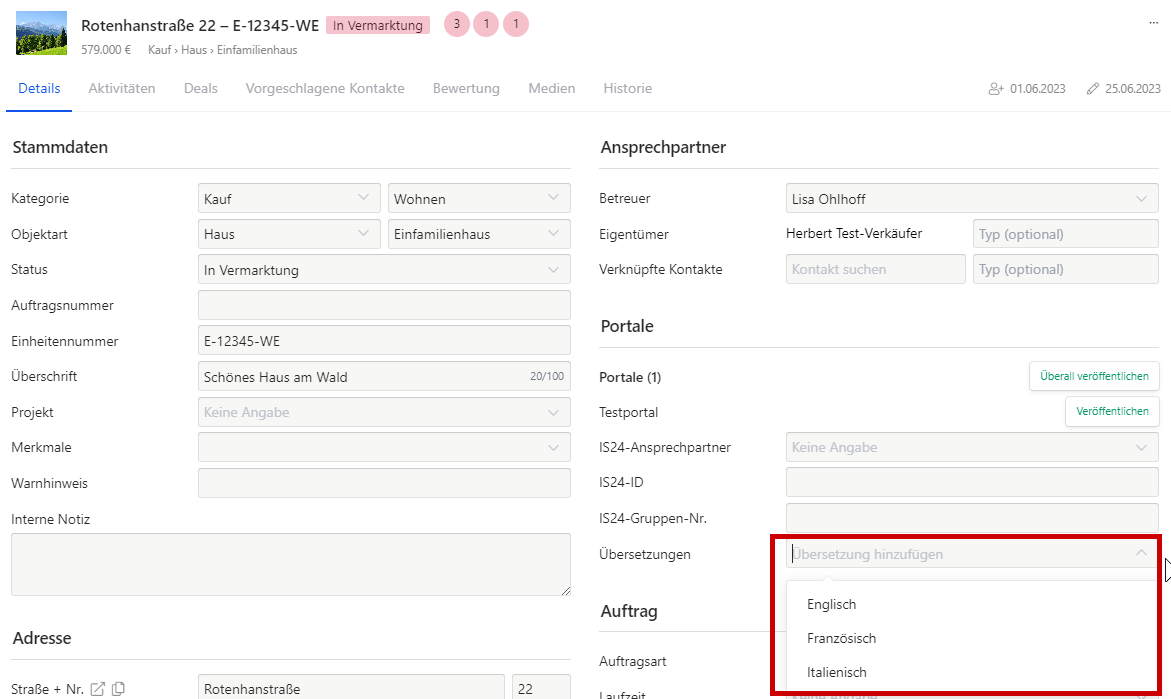Select Englisch from the translation list
The width and height of the screenshot is (1171, 699).
(x=832, y=604)
